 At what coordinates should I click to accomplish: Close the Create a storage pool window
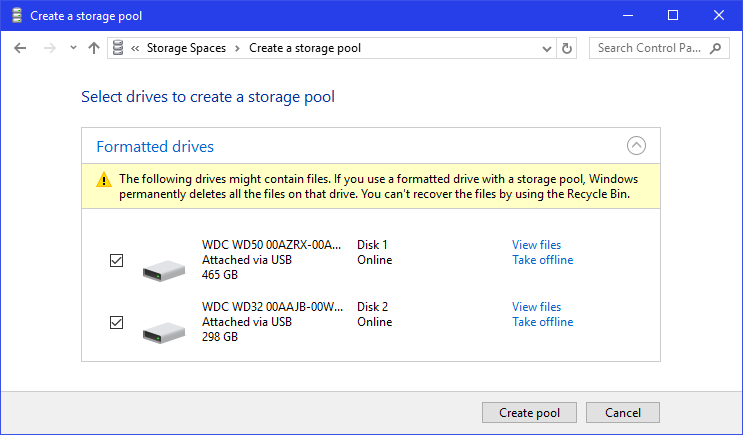[x=719, y=16]
